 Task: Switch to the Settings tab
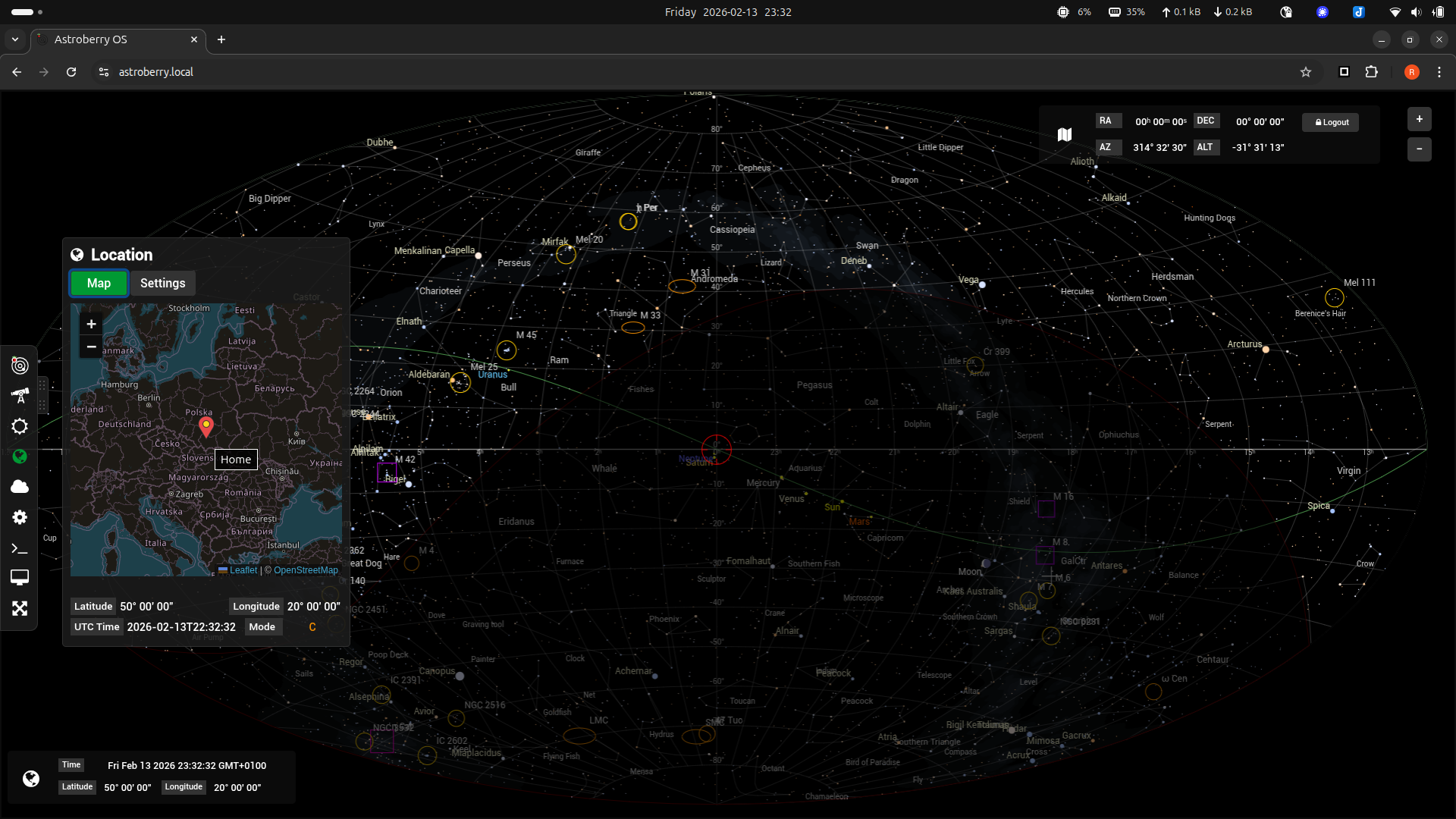click(162, 283)
